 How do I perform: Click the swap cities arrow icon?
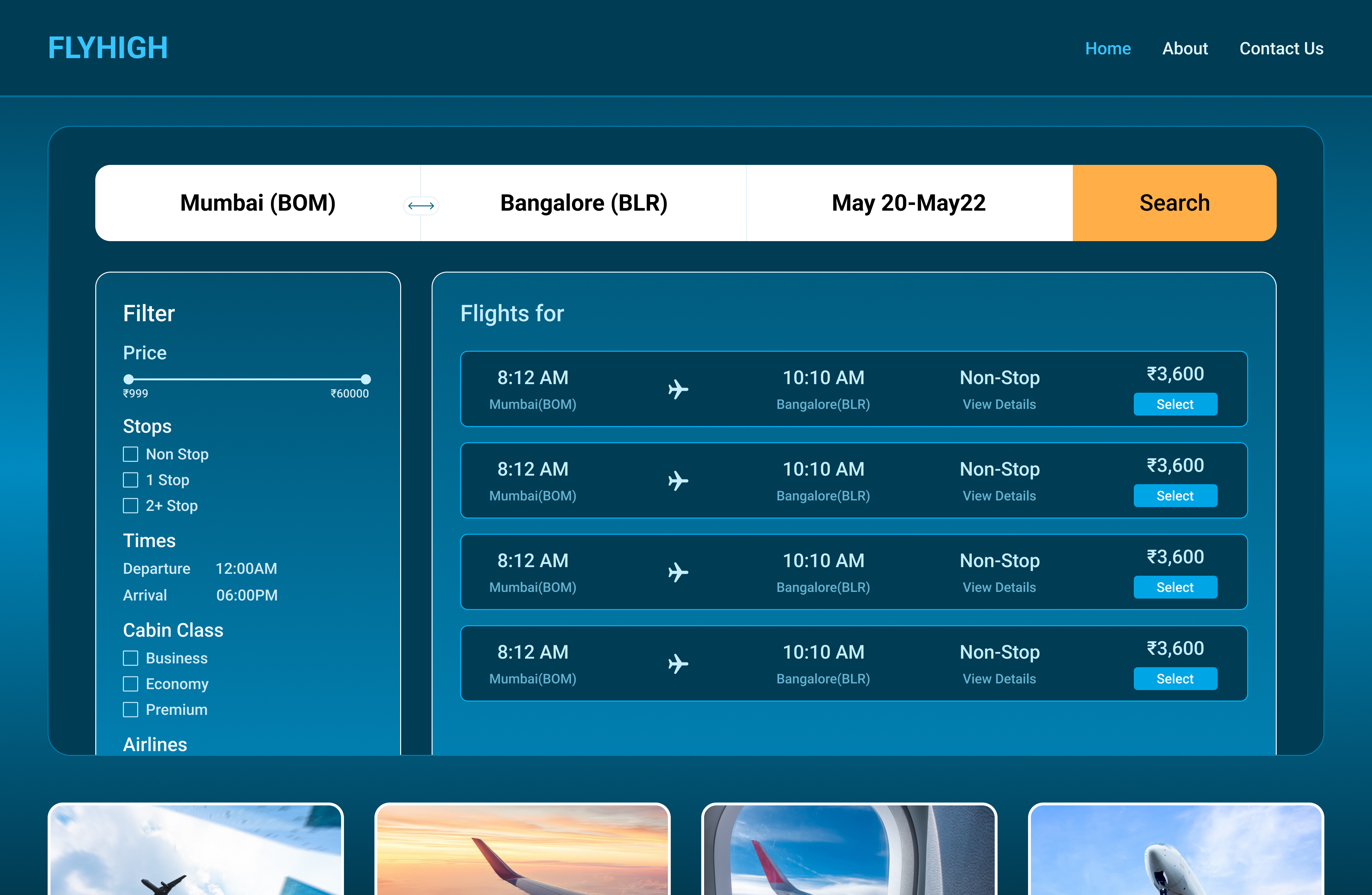tap(421, 205)
